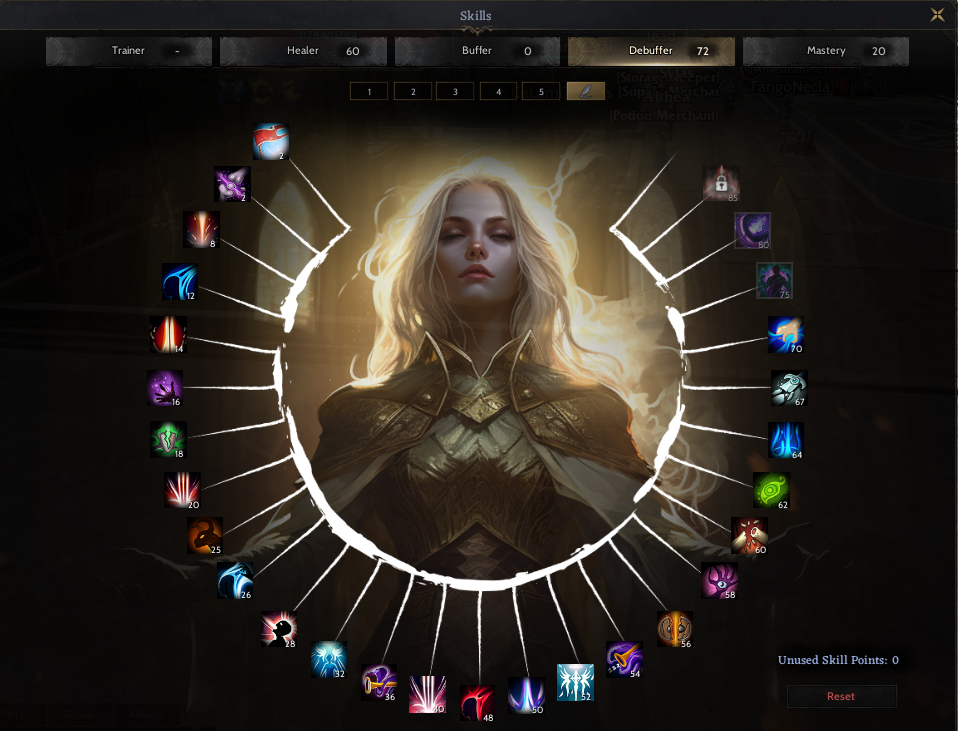Select the level 64 blue flames skill

(x=786, y=440)
